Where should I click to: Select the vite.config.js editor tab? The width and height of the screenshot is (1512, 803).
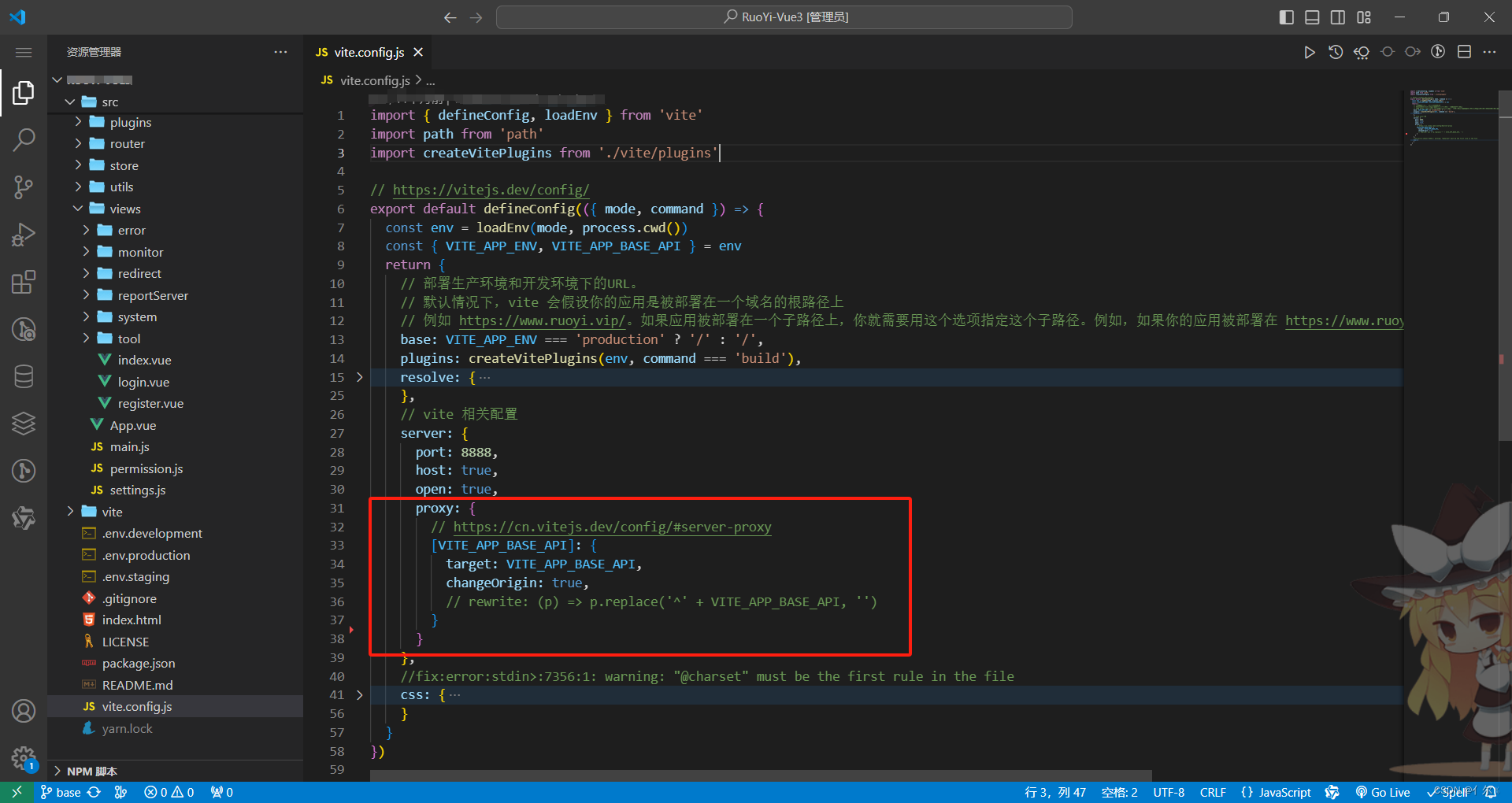367,52
